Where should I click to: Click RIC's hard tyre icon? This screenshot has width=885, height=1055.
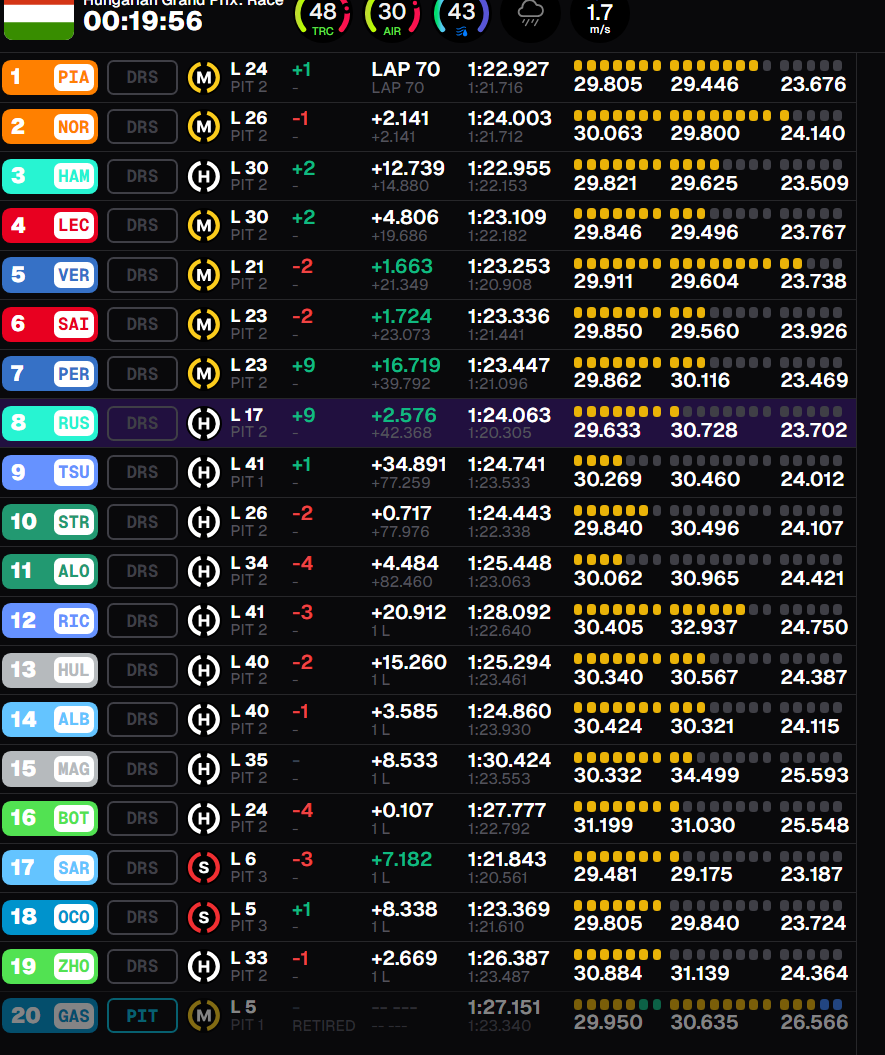(204, 620)
